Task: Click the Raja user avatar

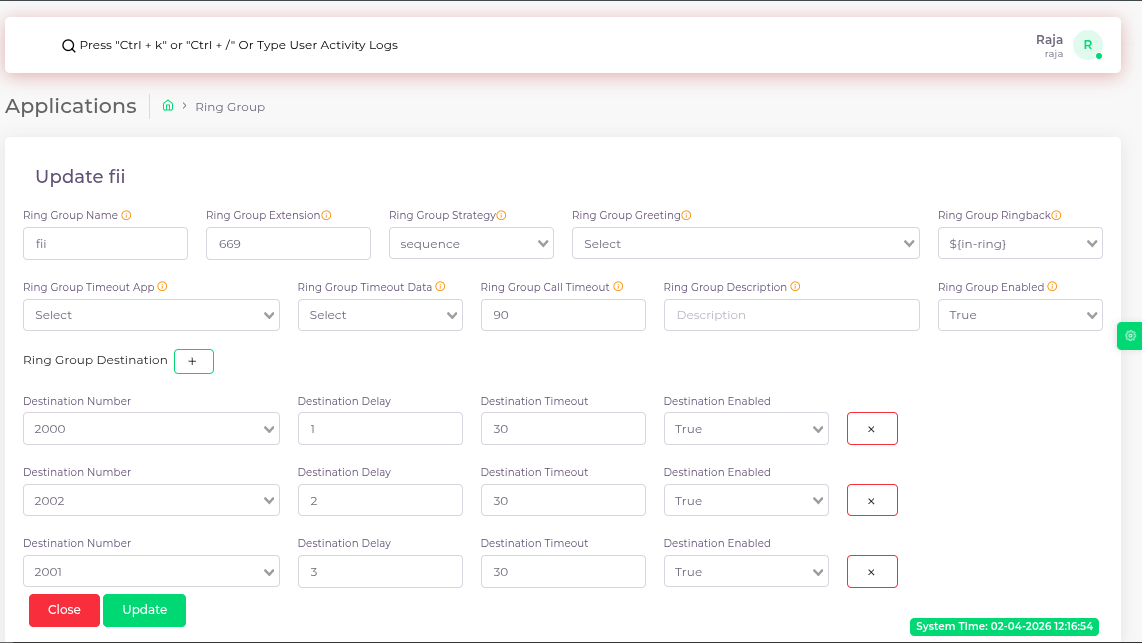Action: tap(1087, 45)
